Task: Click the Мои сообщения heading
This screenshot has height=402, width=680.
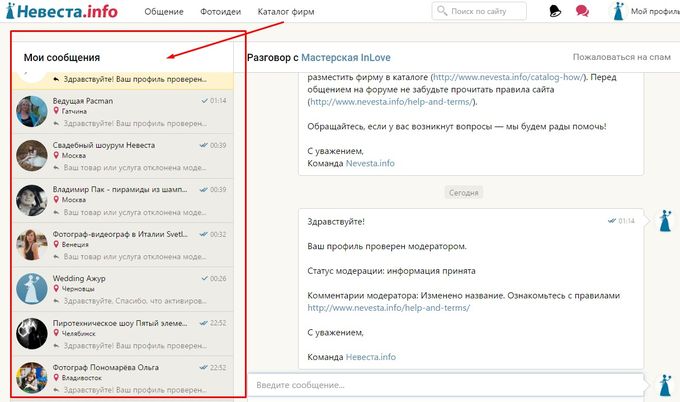Action: click(x=62, y=58)
